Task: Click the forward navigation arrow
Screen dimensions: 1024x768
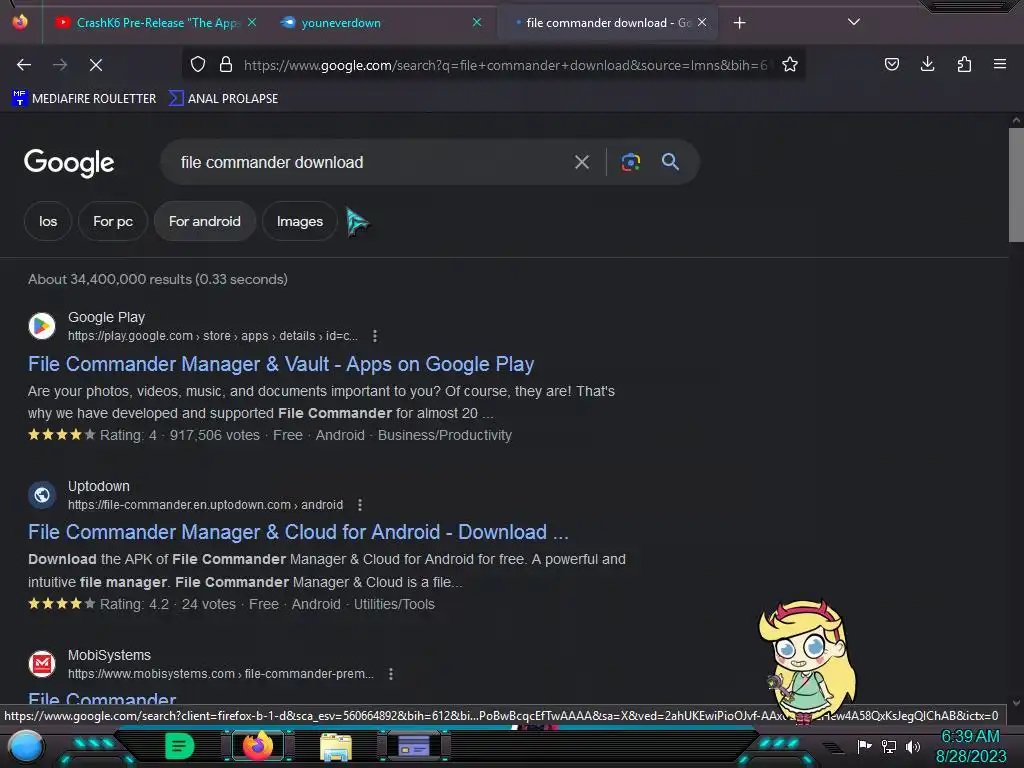Action: click(60, 65)
